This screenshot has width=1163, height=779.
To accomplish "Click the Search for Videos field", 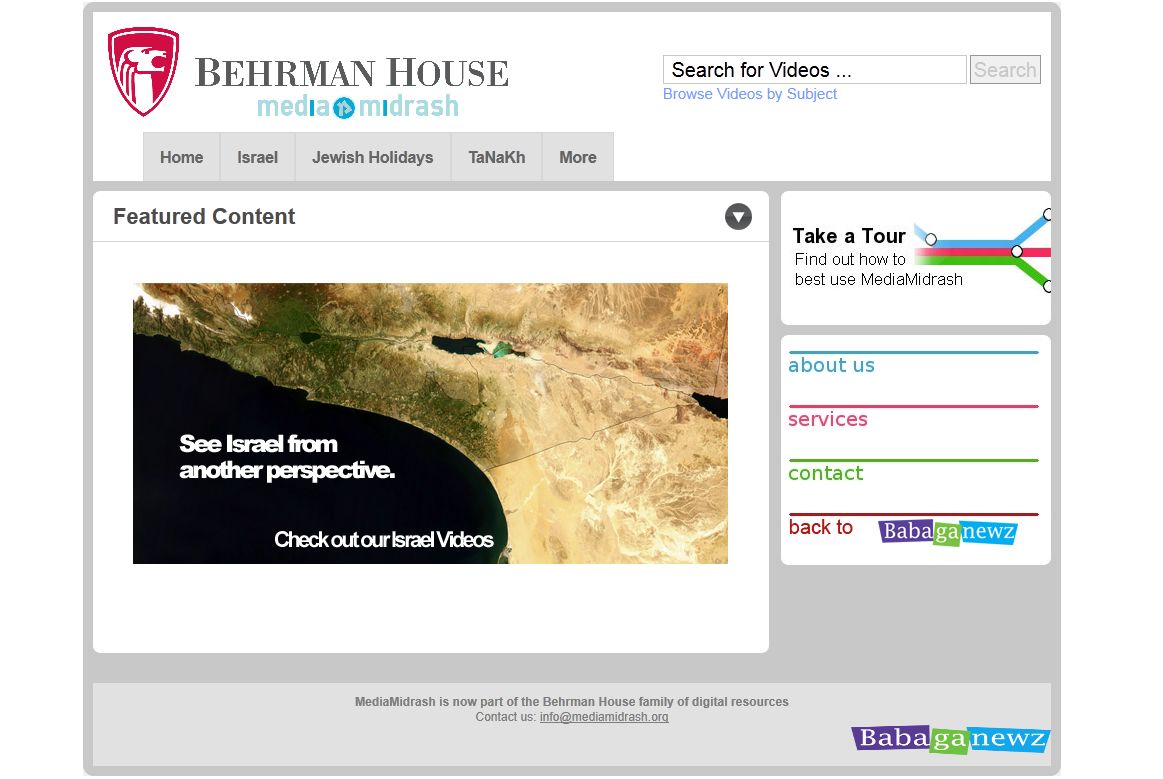I will point(814,70).
